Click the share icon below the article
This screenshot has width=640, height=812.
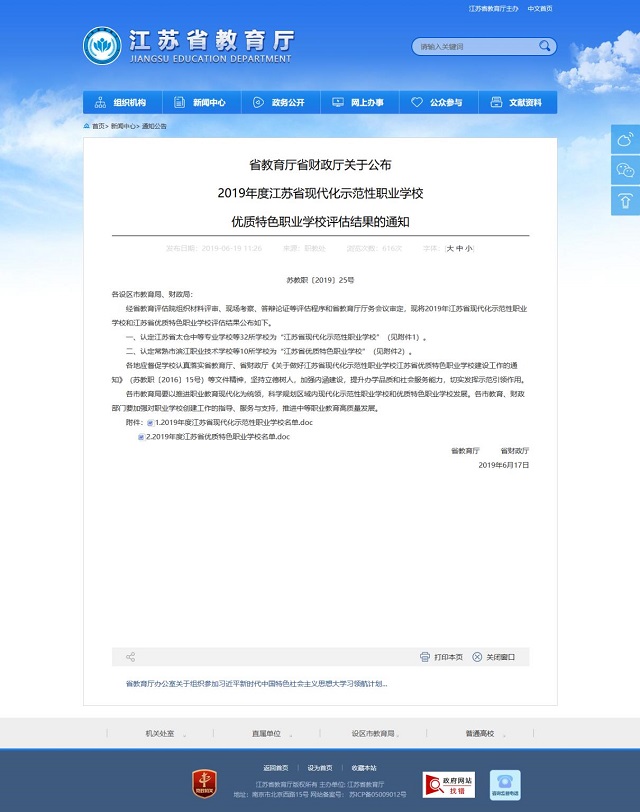point(130,657)
